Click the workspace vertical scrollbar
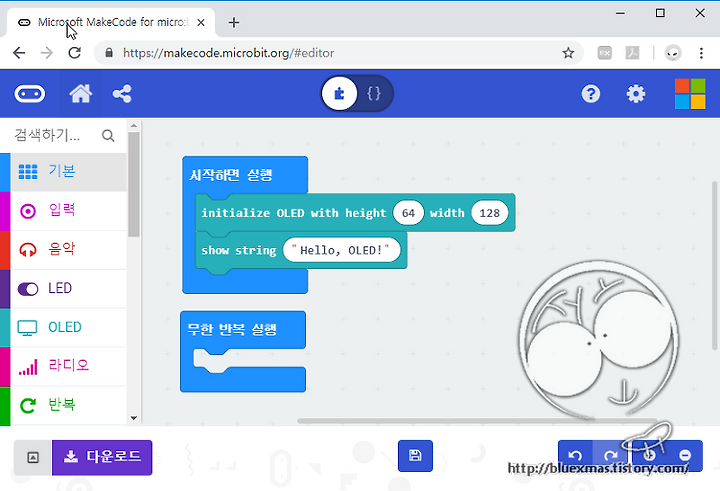The width and height of the screenshot is (720, 491). (x=714, y=265)
